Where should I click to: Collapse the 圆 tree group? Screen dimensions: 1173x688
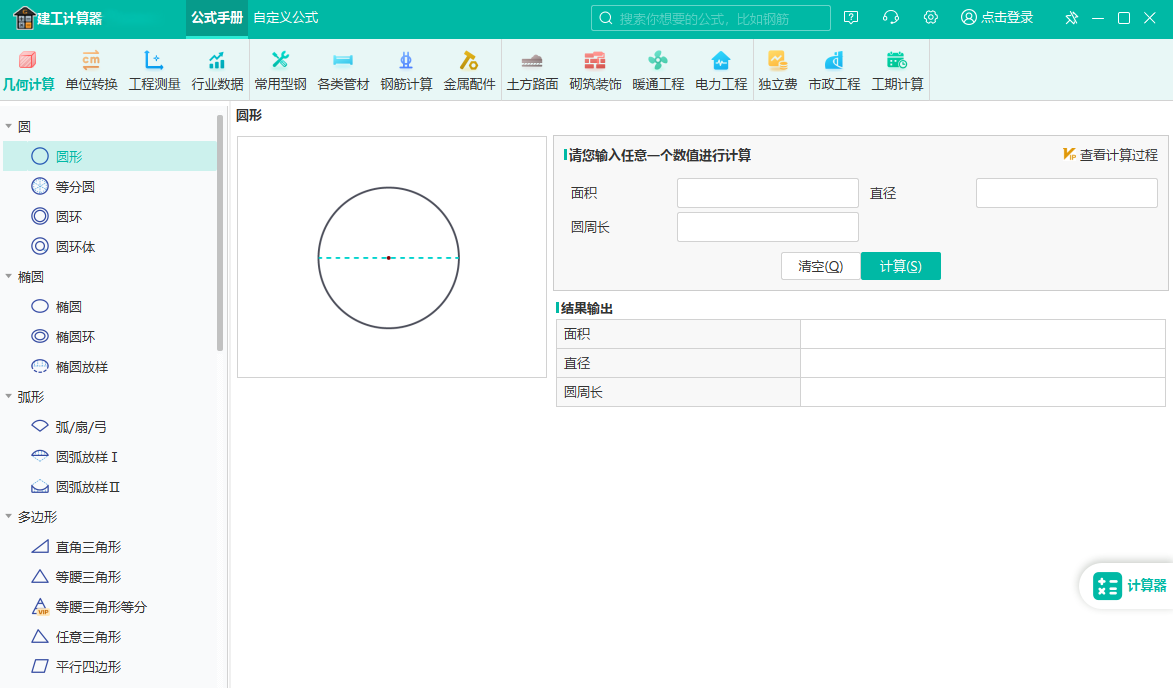[9, 127]
